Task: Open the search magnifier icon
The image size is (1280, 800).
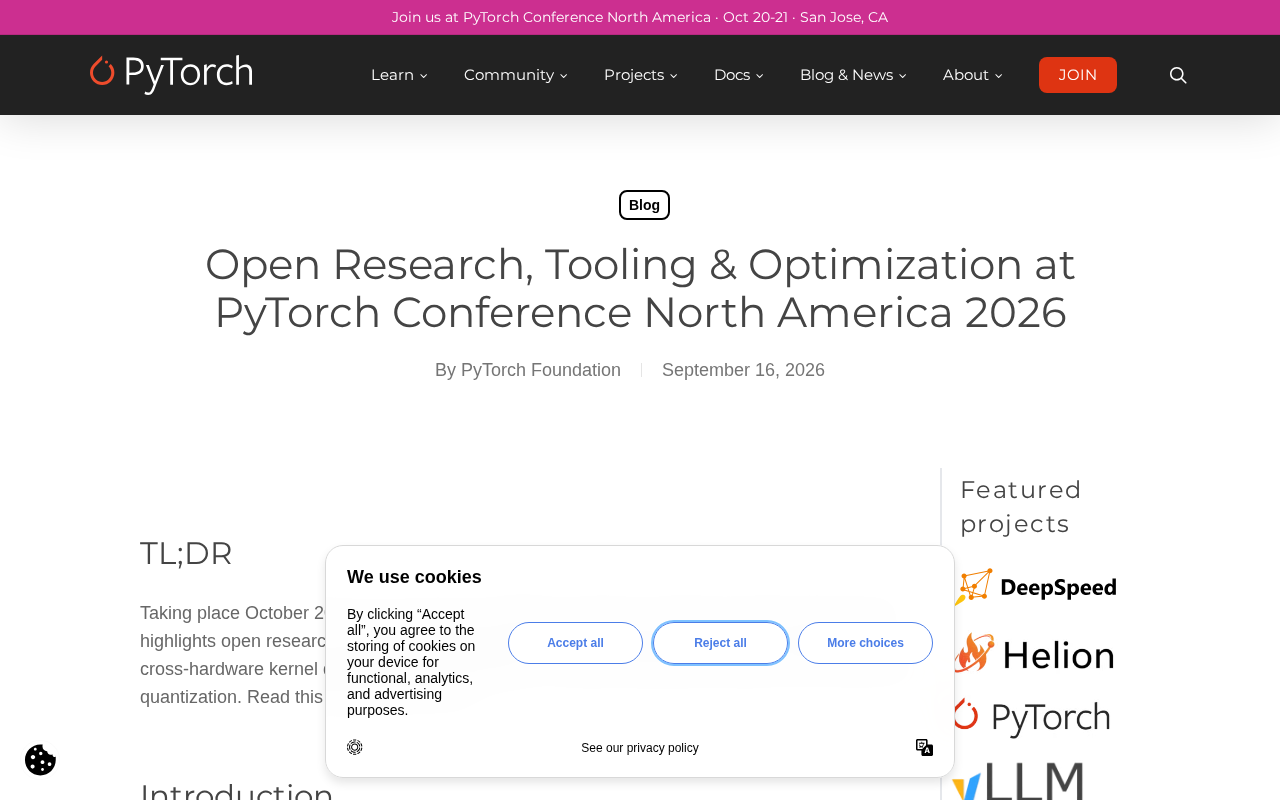Action: coord(1178,75)
